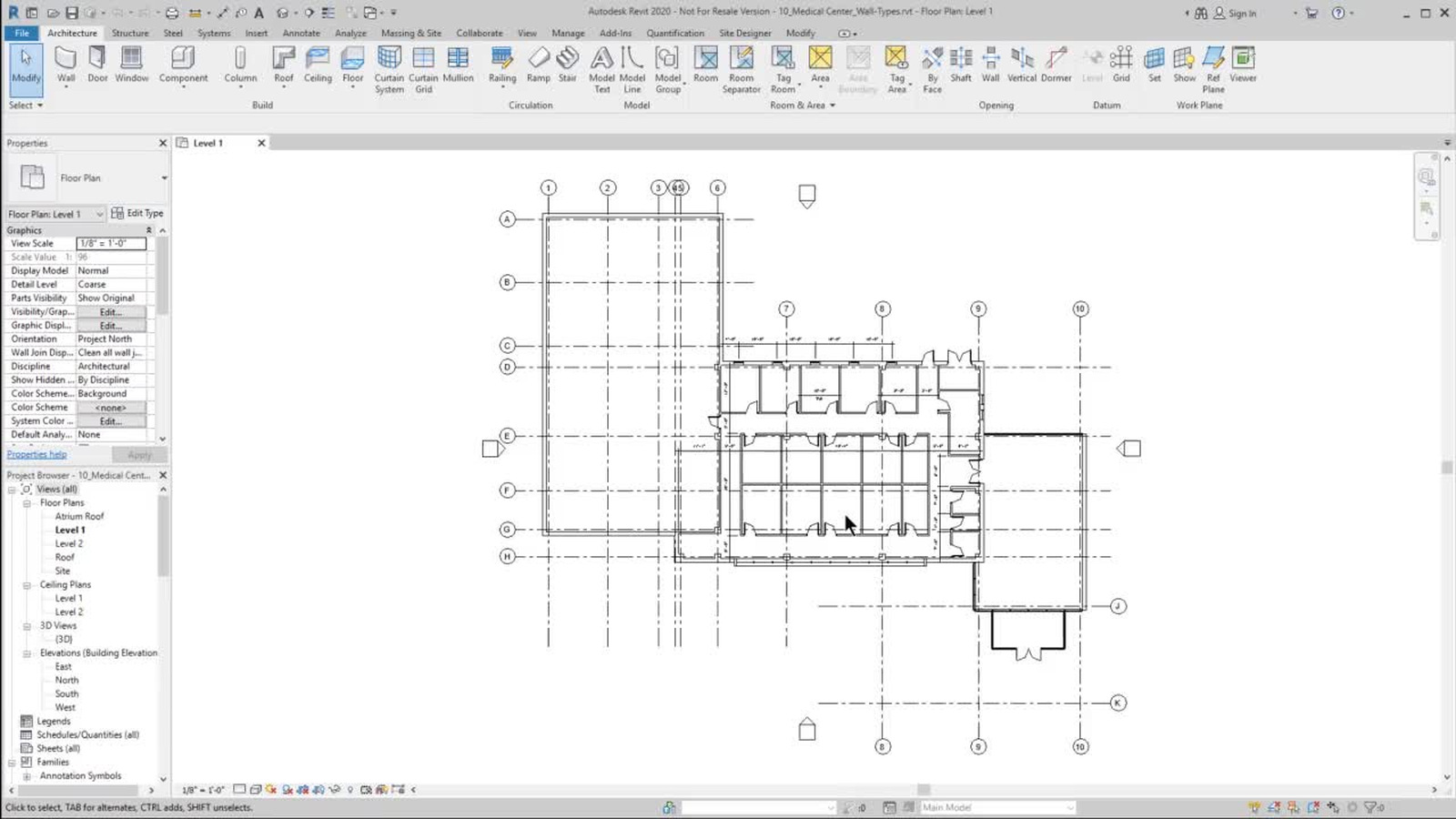1456x819 pixels.
Task: Expand the Room & Area panel dropdown
Action: tap(803, 106)
